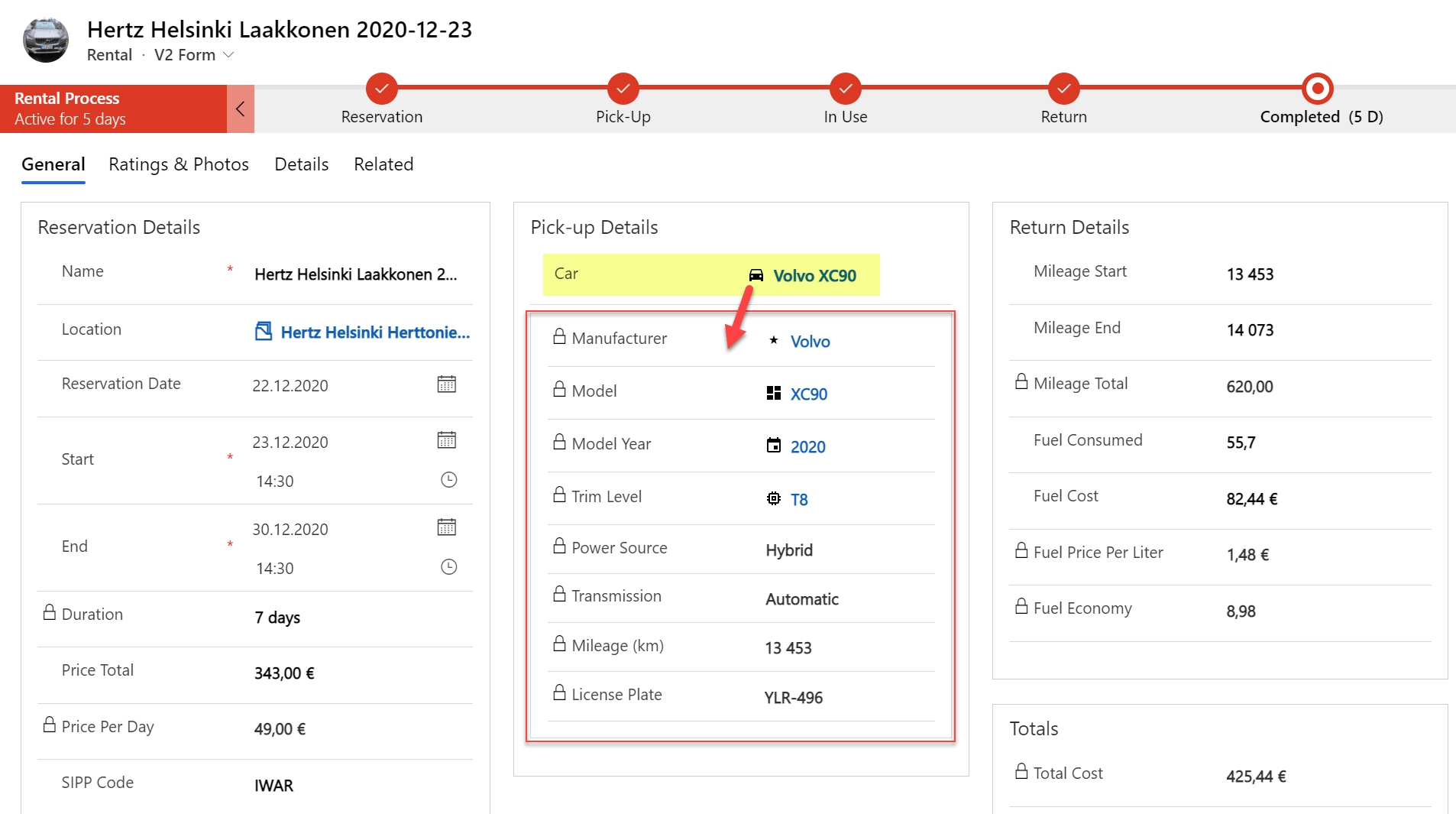Click the grid icon beside XC90 model

pos(774,393)
